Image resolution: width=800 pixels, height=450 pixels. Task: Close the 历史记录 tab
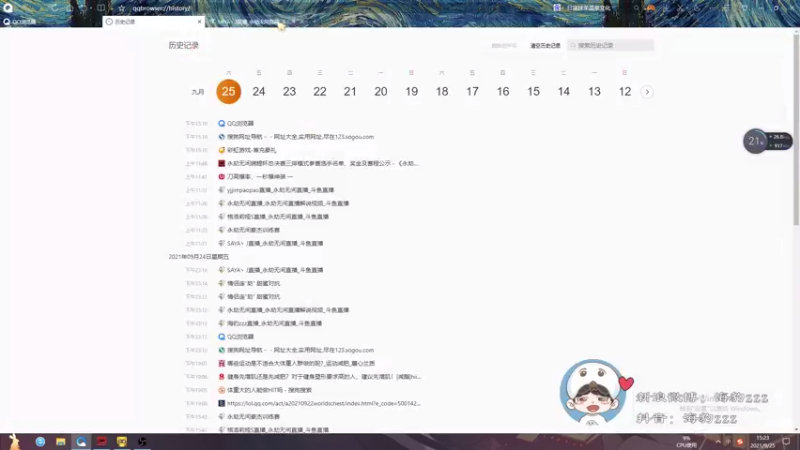(199, 22)
